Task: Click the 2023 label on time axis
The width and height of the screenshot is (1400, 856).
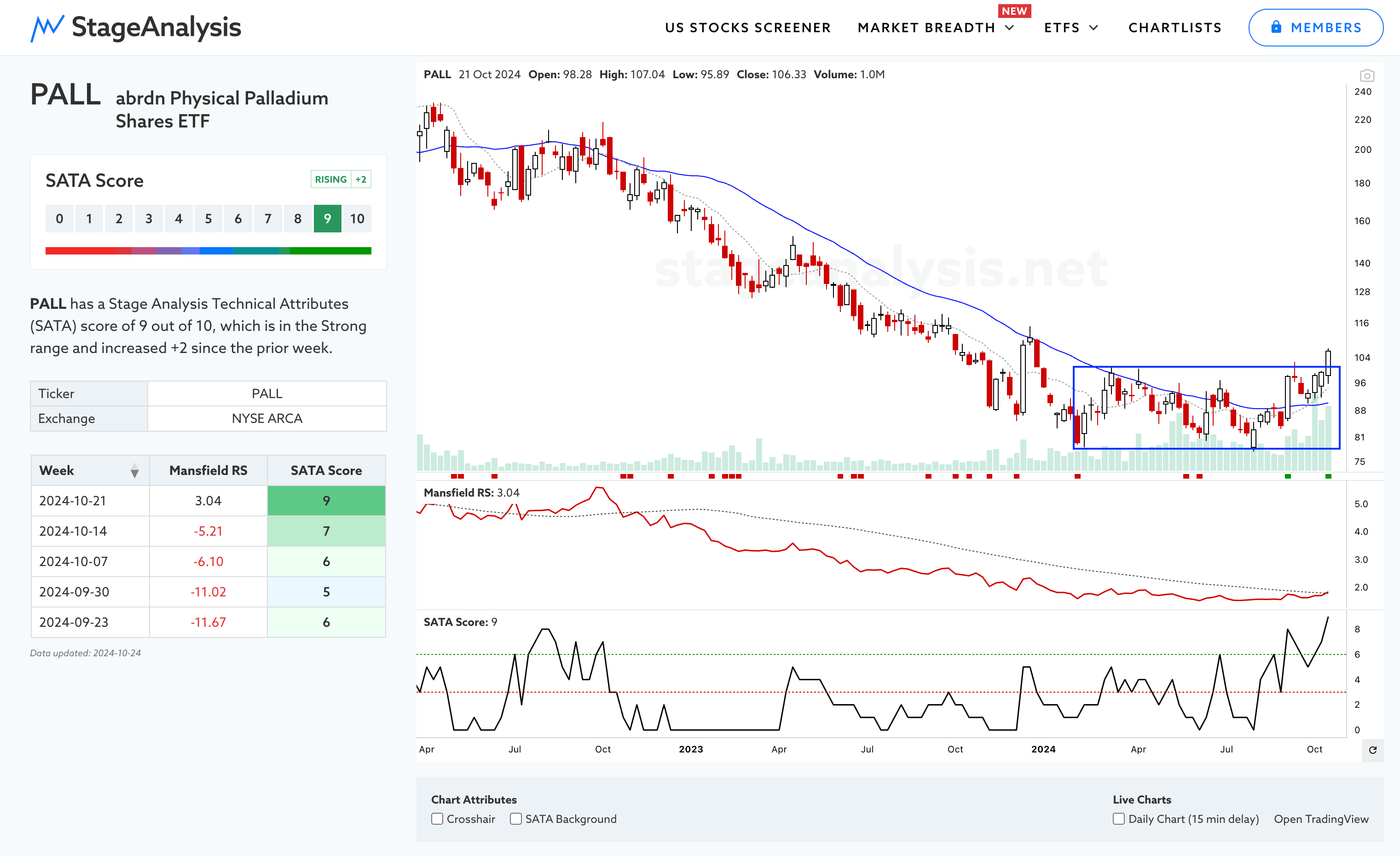Action: (x=691, y=749)
